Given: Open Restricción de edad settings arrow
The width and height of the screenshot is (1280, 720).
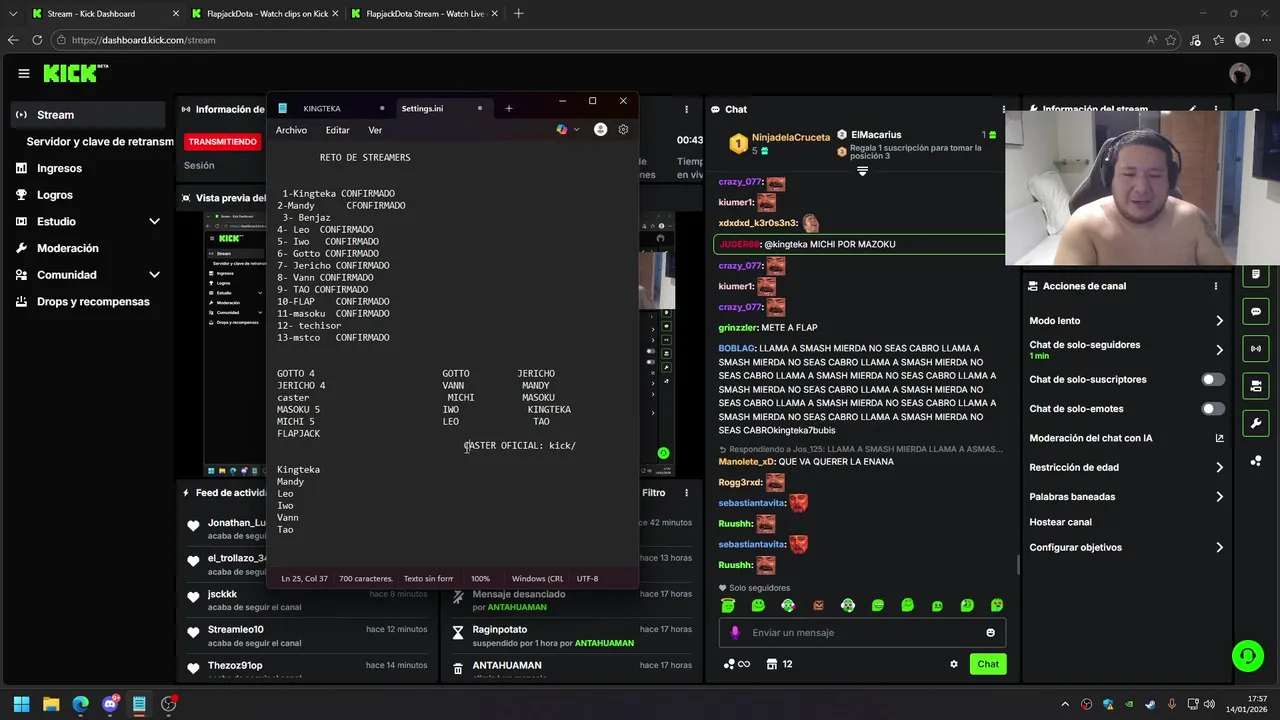Looking at the screenshot, I should (x=1219, y=467).
